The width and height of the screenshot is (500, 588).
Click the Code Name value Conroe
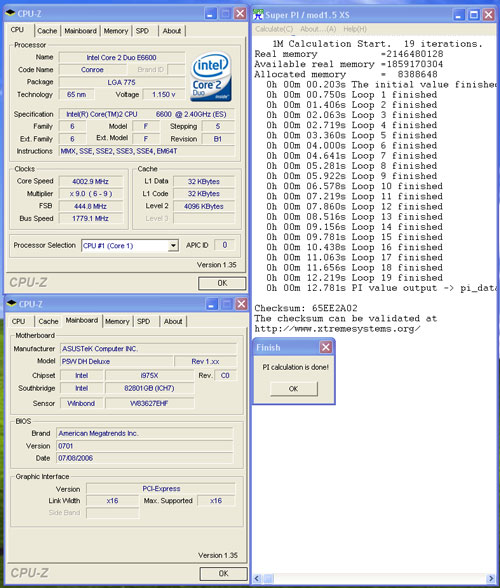pos(92,70)
